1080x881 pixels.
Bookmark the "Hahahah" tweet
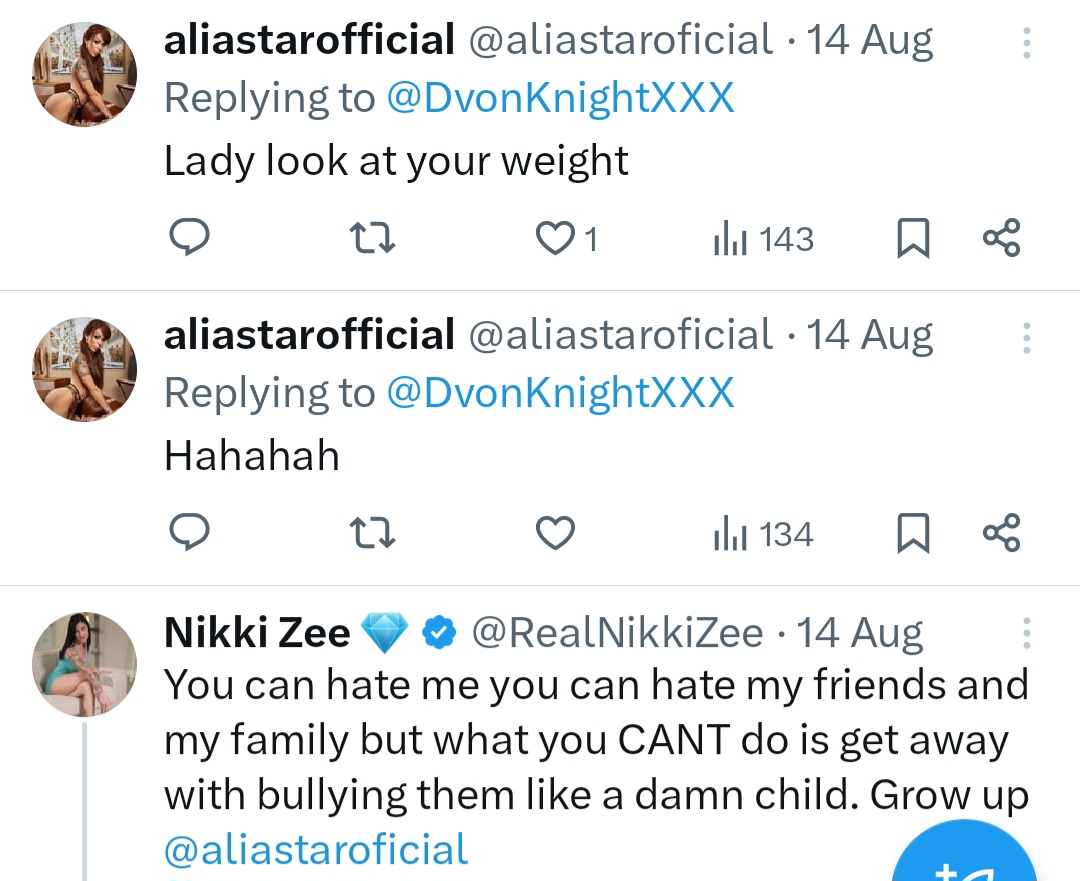(911, 534)
